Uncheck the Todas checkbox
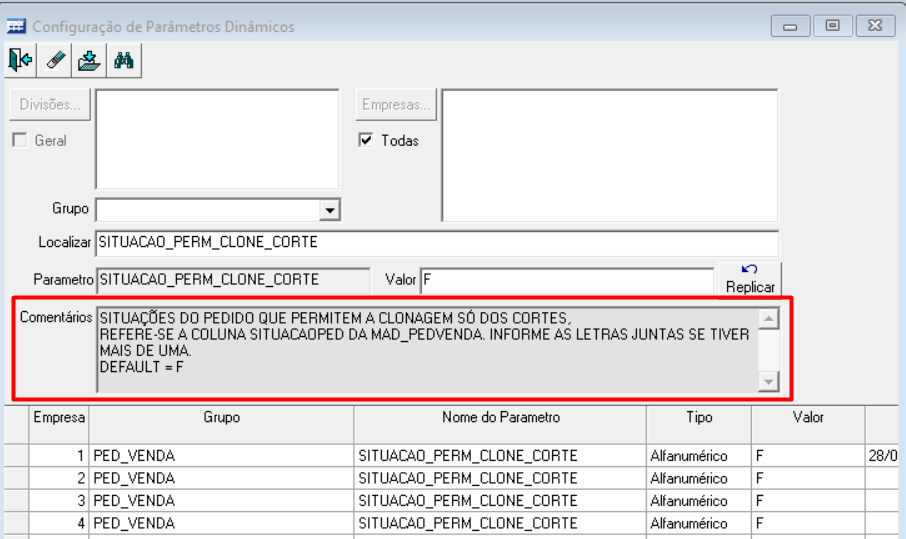This screenshot has width=906, height=539. (x=366, y=140)
